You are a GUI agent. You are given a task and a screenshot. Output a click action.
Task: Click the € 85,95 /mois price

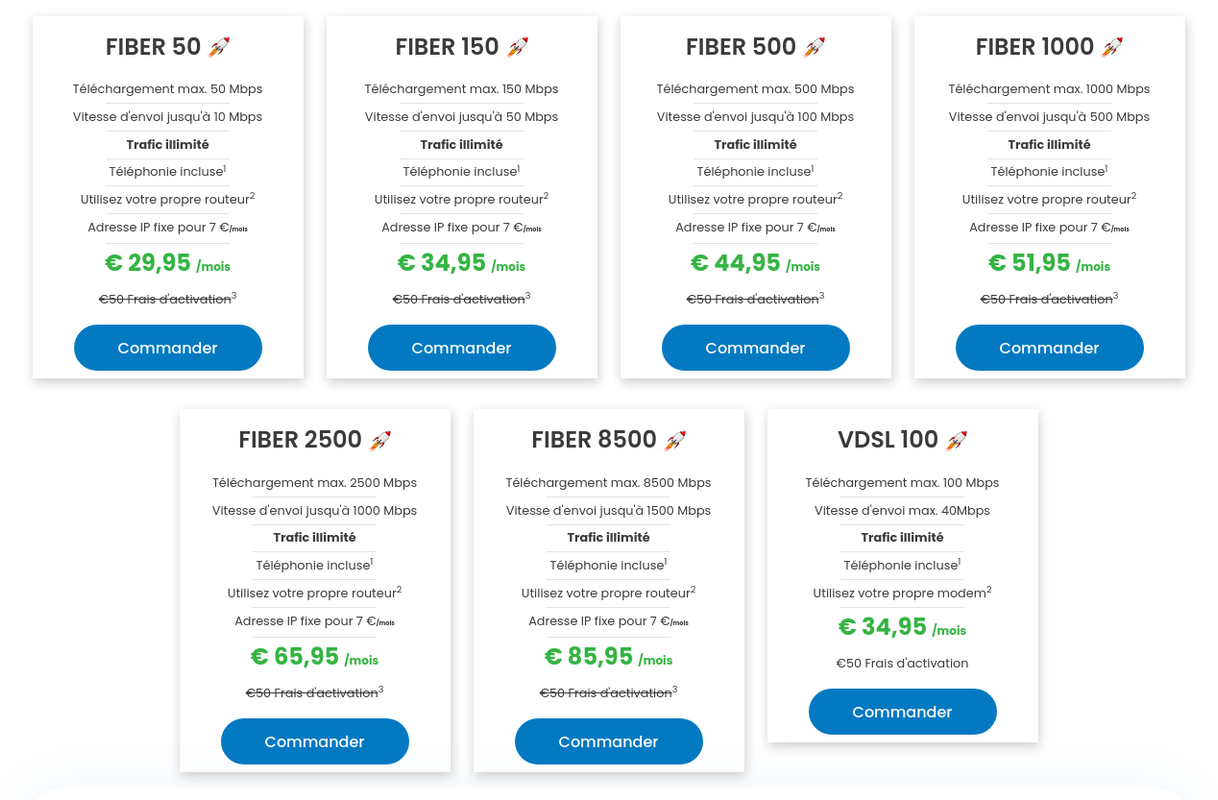608,657
